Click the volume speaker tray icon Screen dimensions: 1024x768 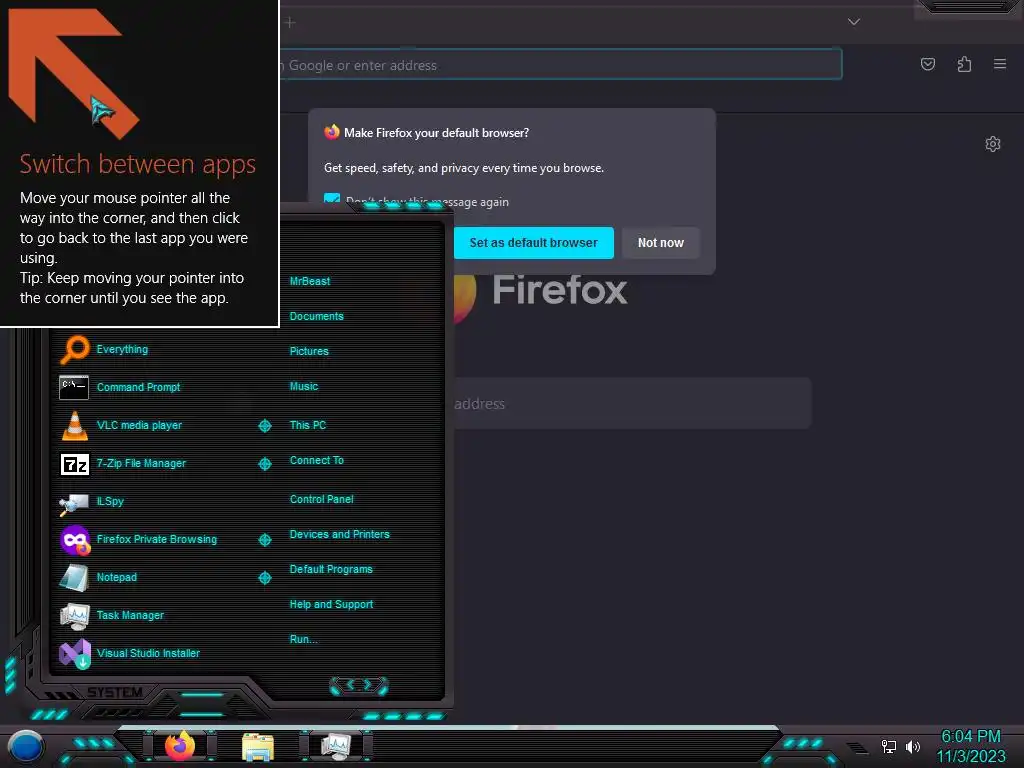913,746
